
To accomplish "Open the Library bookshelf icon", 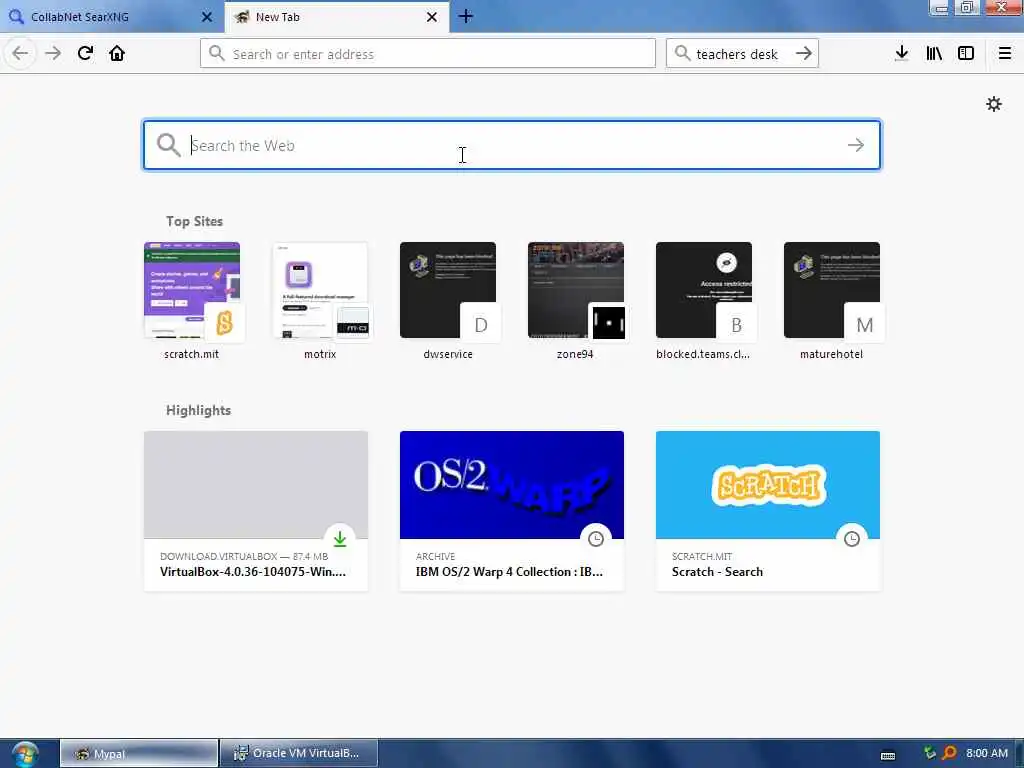I will tap(934, 54).
